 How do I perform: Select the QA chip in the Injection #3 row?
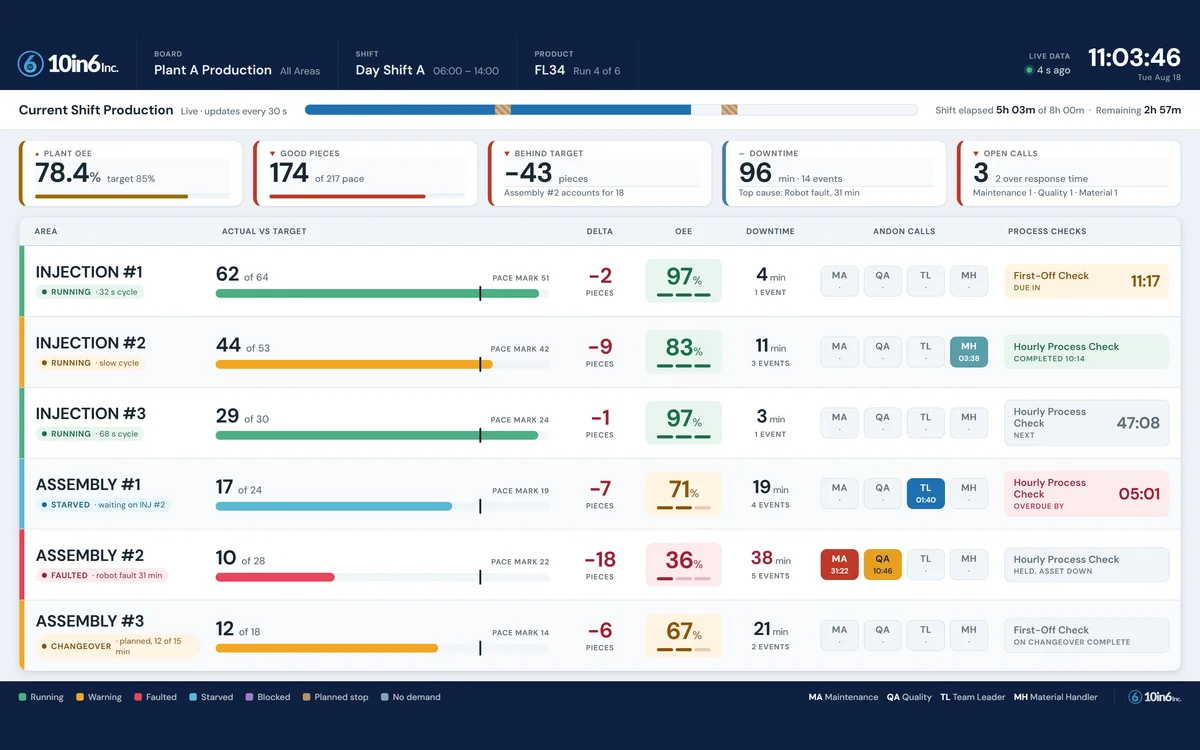point(882,422)
